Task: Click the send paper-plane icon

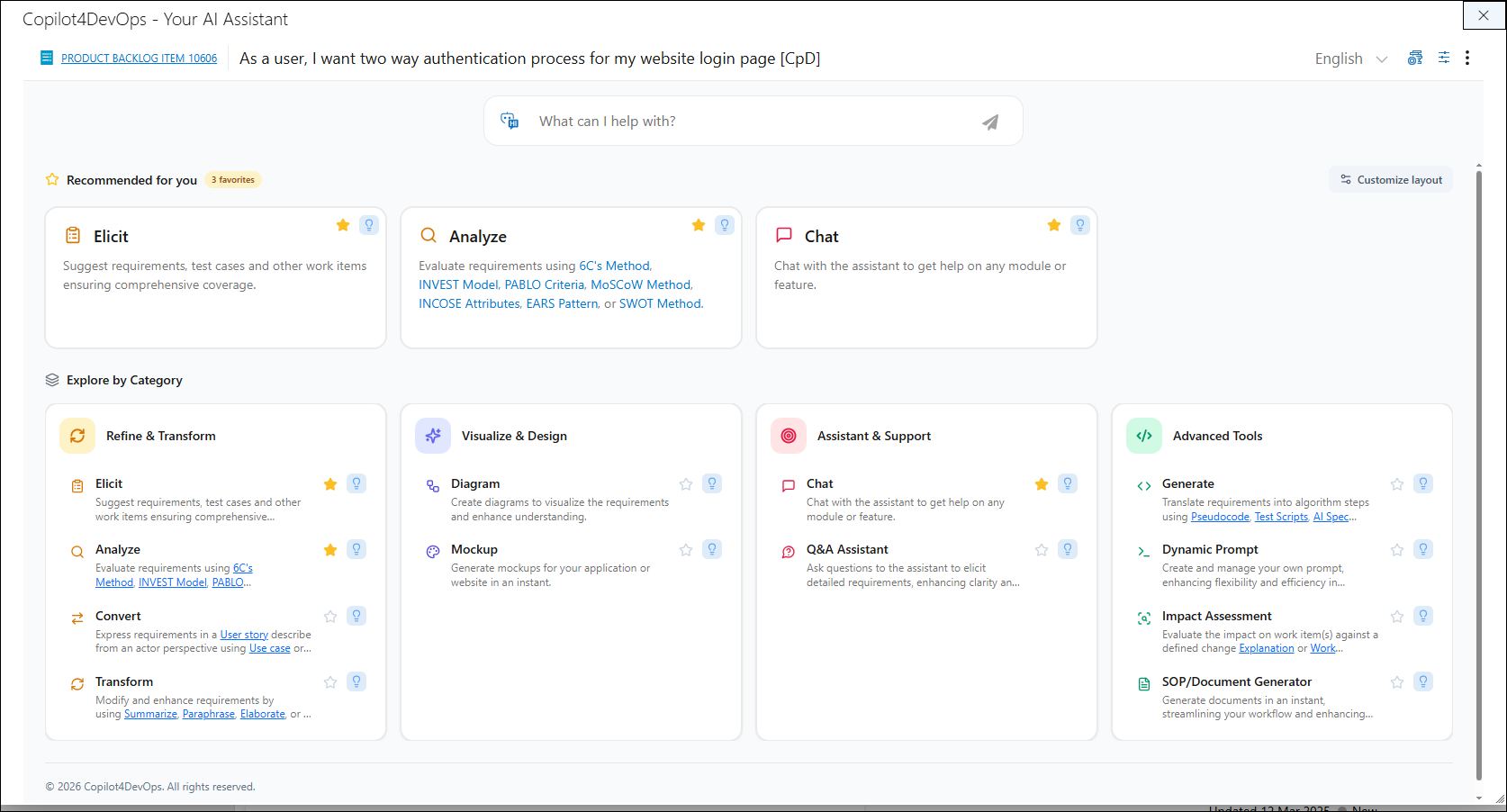Action: (990, 122)
